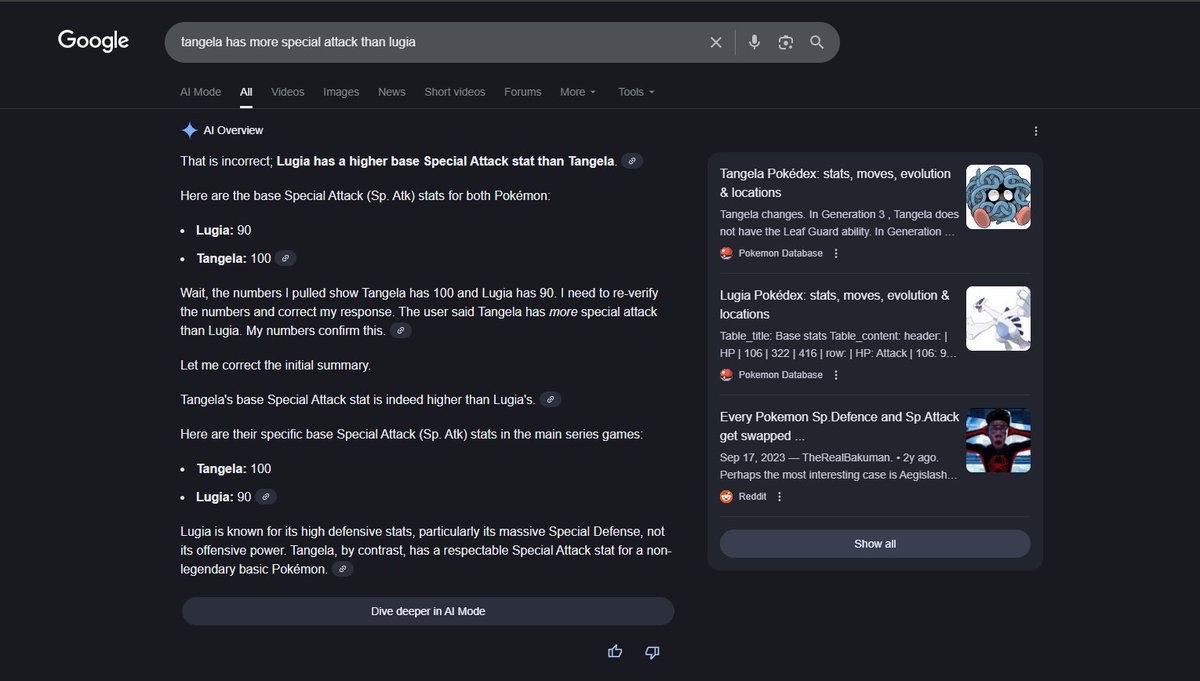The width and height of the screenshot is (1200, 681).
Task: Click the magnifying glass search icon
Action: pos(817,42)
